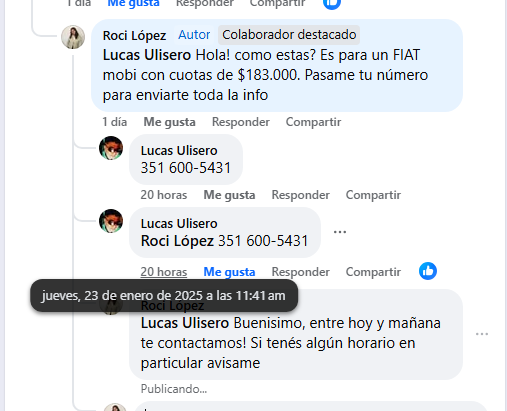This screenshot has width=507, height=411.
Task: Click the blue thumbs-up reaction icon
Action: 428,271
